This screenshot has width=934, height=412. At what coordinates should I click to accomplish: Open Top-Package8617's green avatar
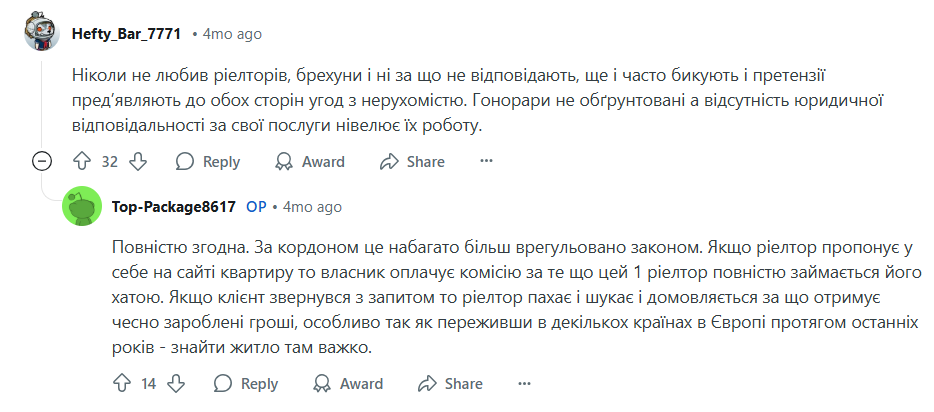point(82,207)
